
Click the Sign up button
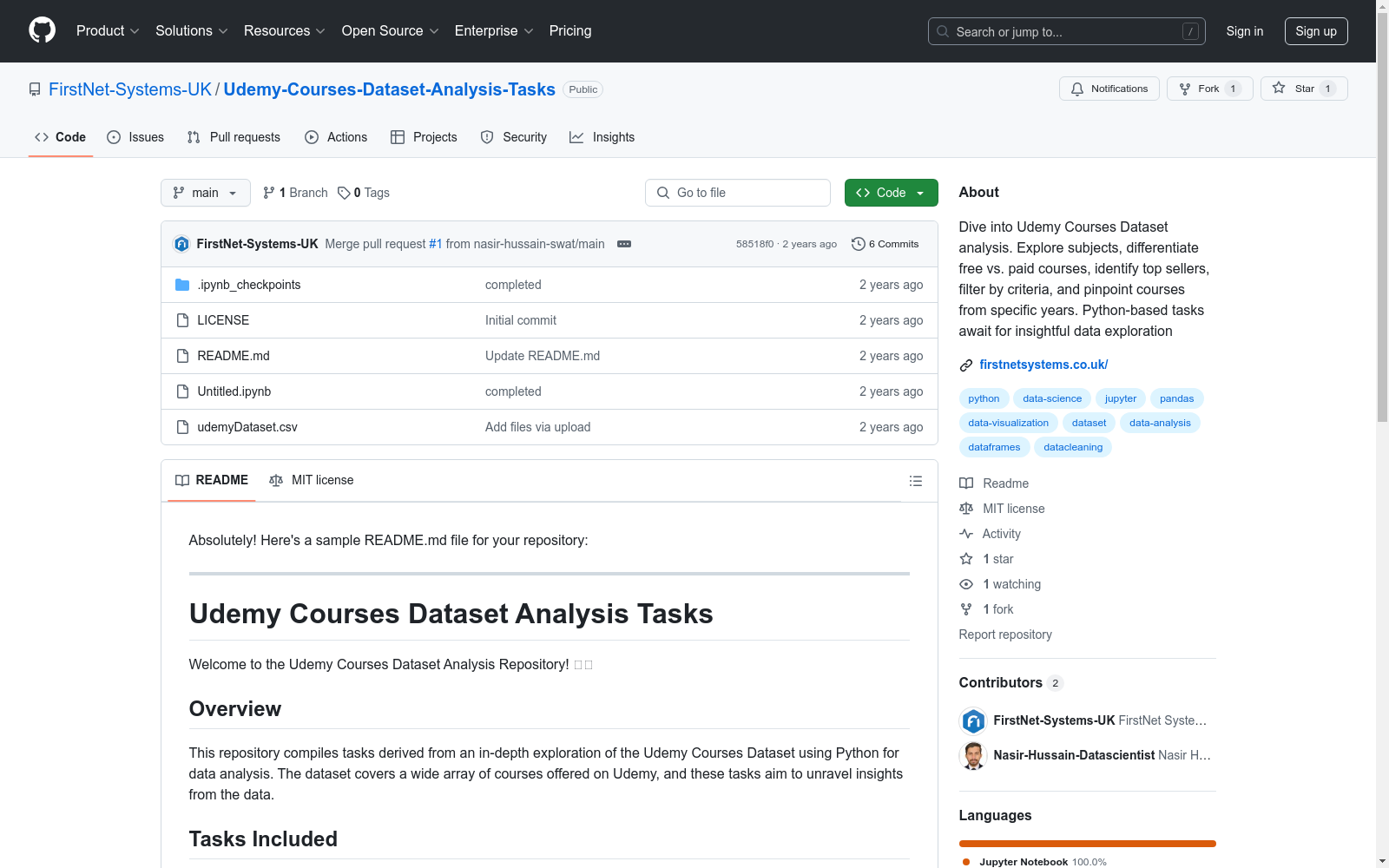[1315, 31]
